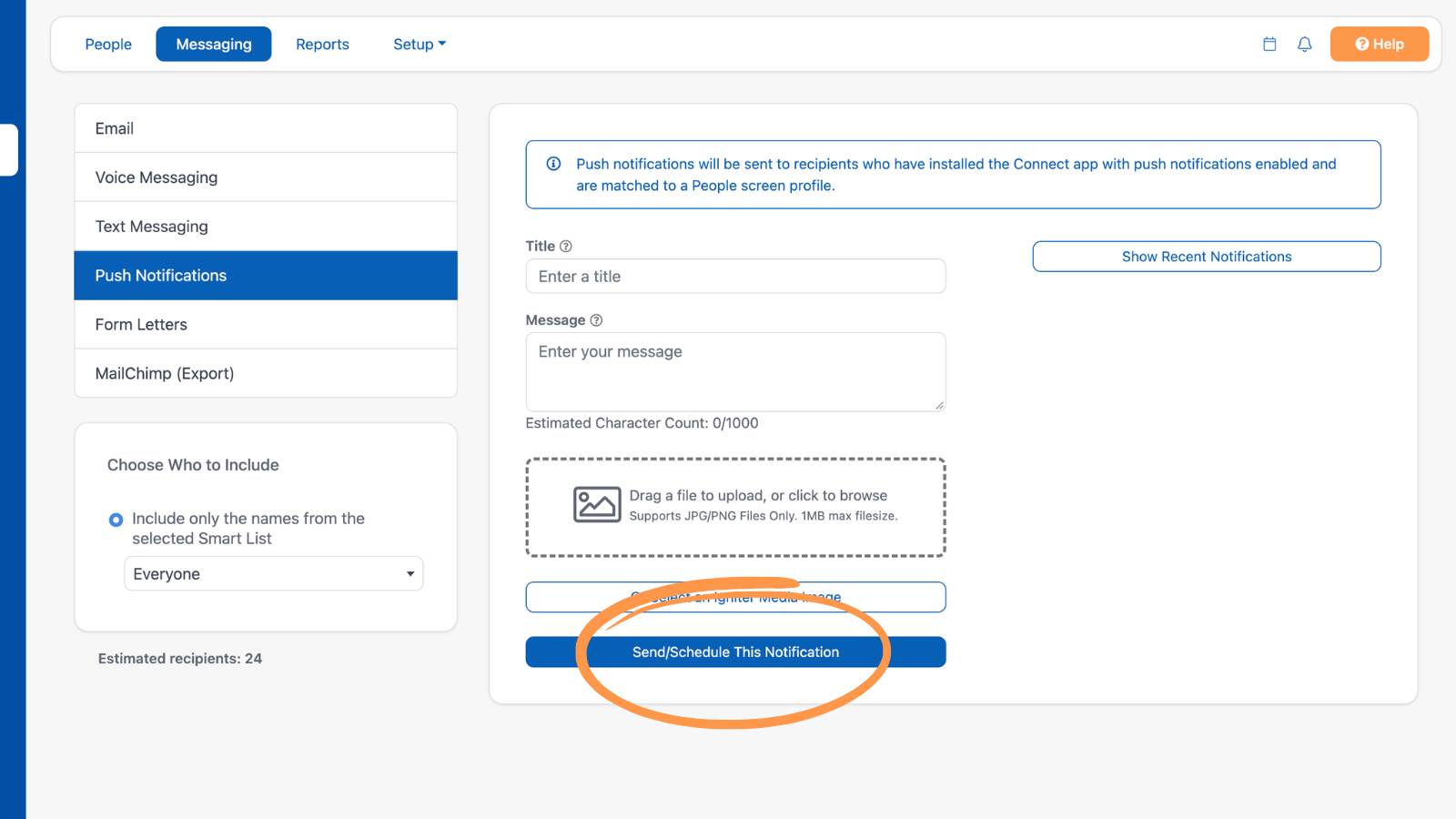Focus the Enter a title field
This screenshot has width=1456, height=819.
(735, 276)
